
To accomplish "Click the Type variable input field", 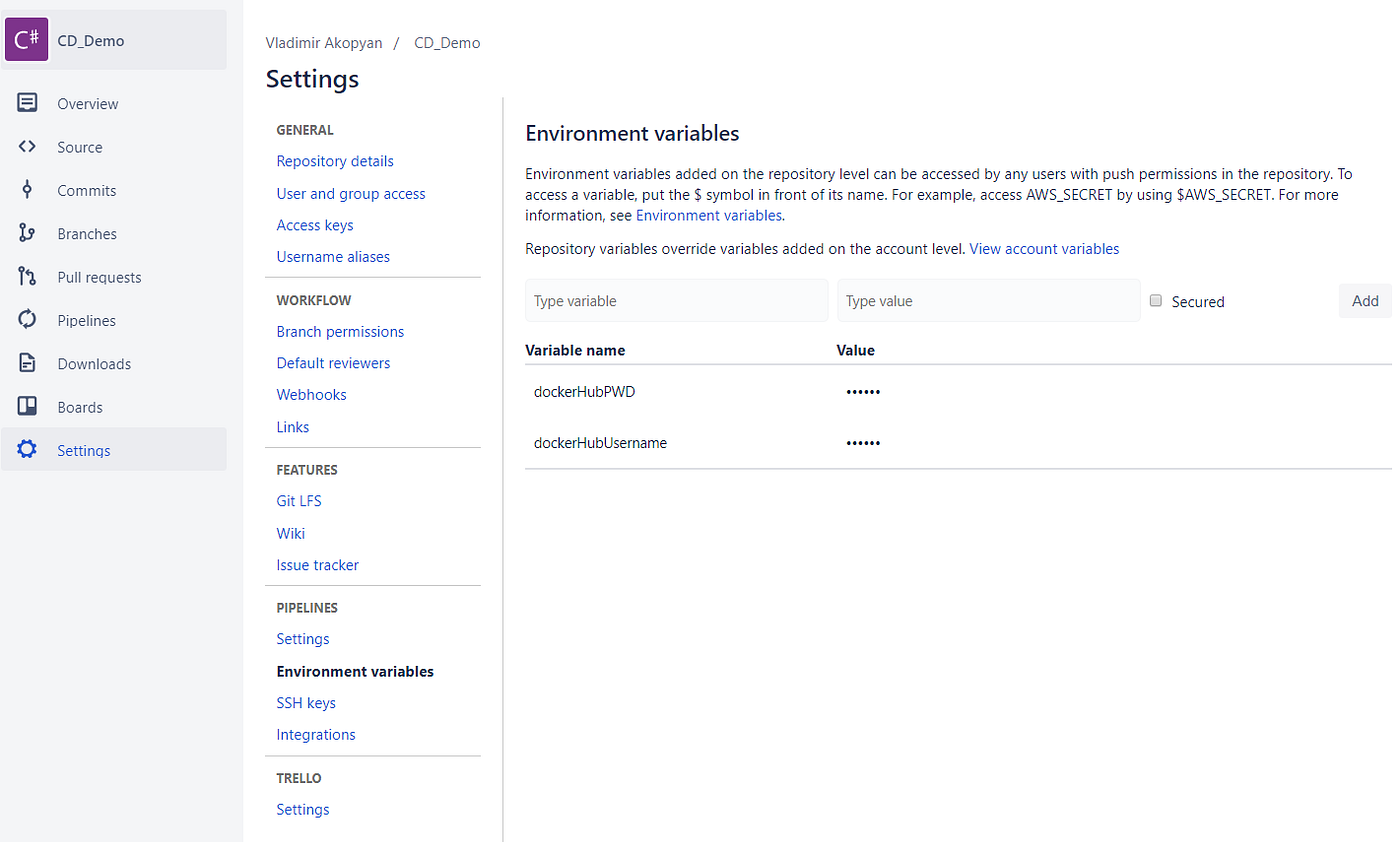I will click(x=676, y=300).
